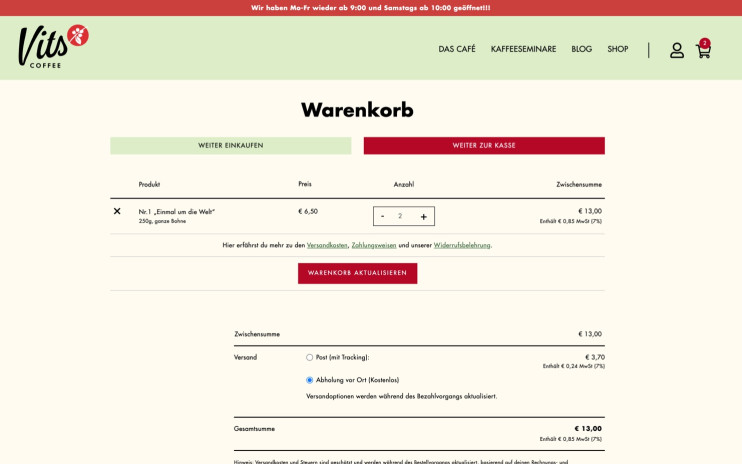Increase quantity with plus button
Viewport: 742px width, 464px height.
tap(423, 216)
